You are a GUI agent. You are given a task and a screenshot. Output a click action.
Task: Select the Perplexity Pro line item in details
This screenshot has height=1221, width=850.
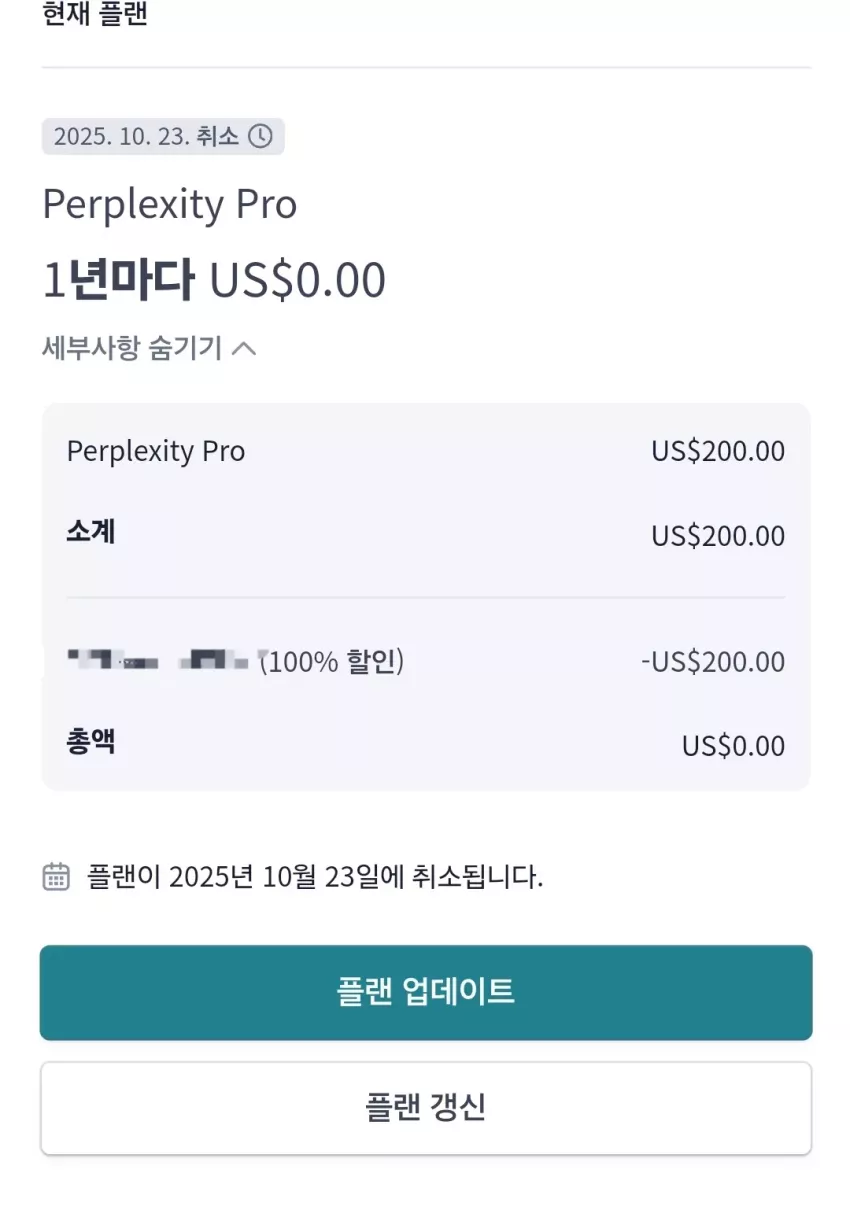(156, 451)
